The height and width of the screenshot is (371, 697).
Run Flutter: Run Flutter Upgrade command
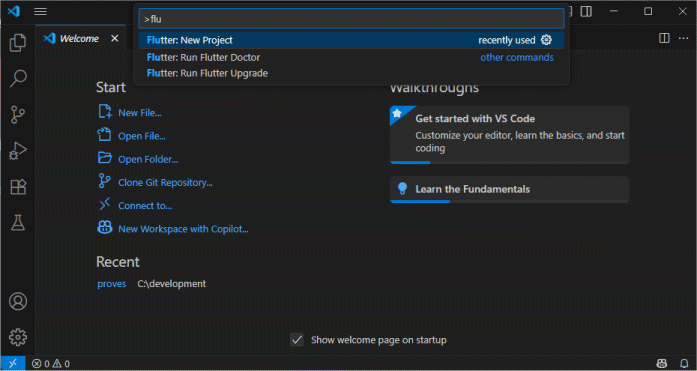tap(351, 73)
